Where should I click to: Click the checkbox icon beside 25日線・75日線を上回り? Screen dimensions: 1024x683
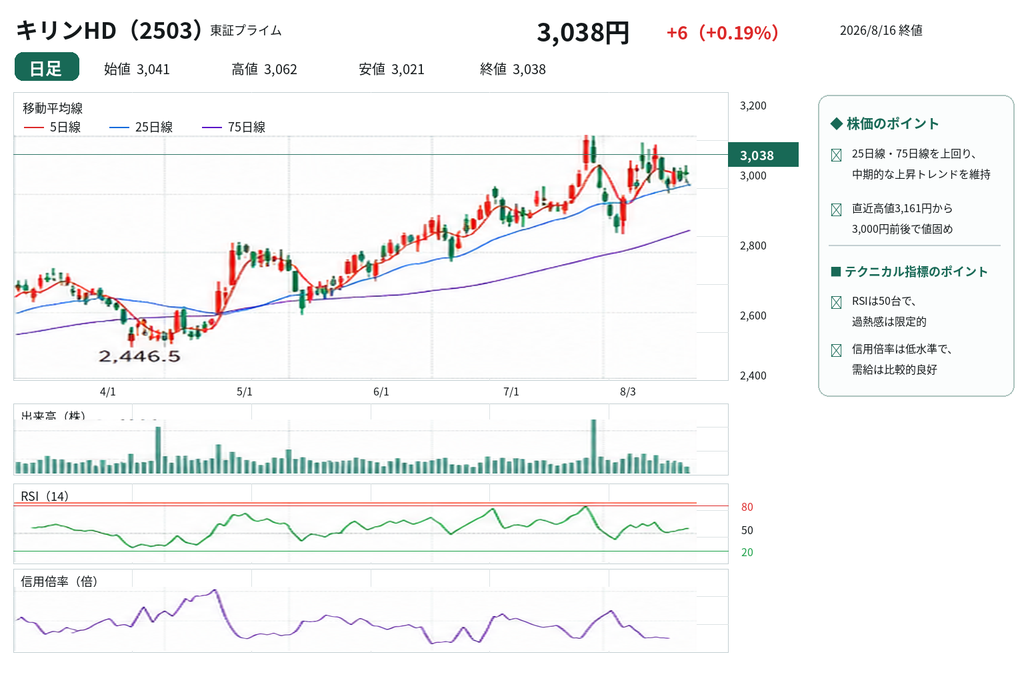pos(836,155)
